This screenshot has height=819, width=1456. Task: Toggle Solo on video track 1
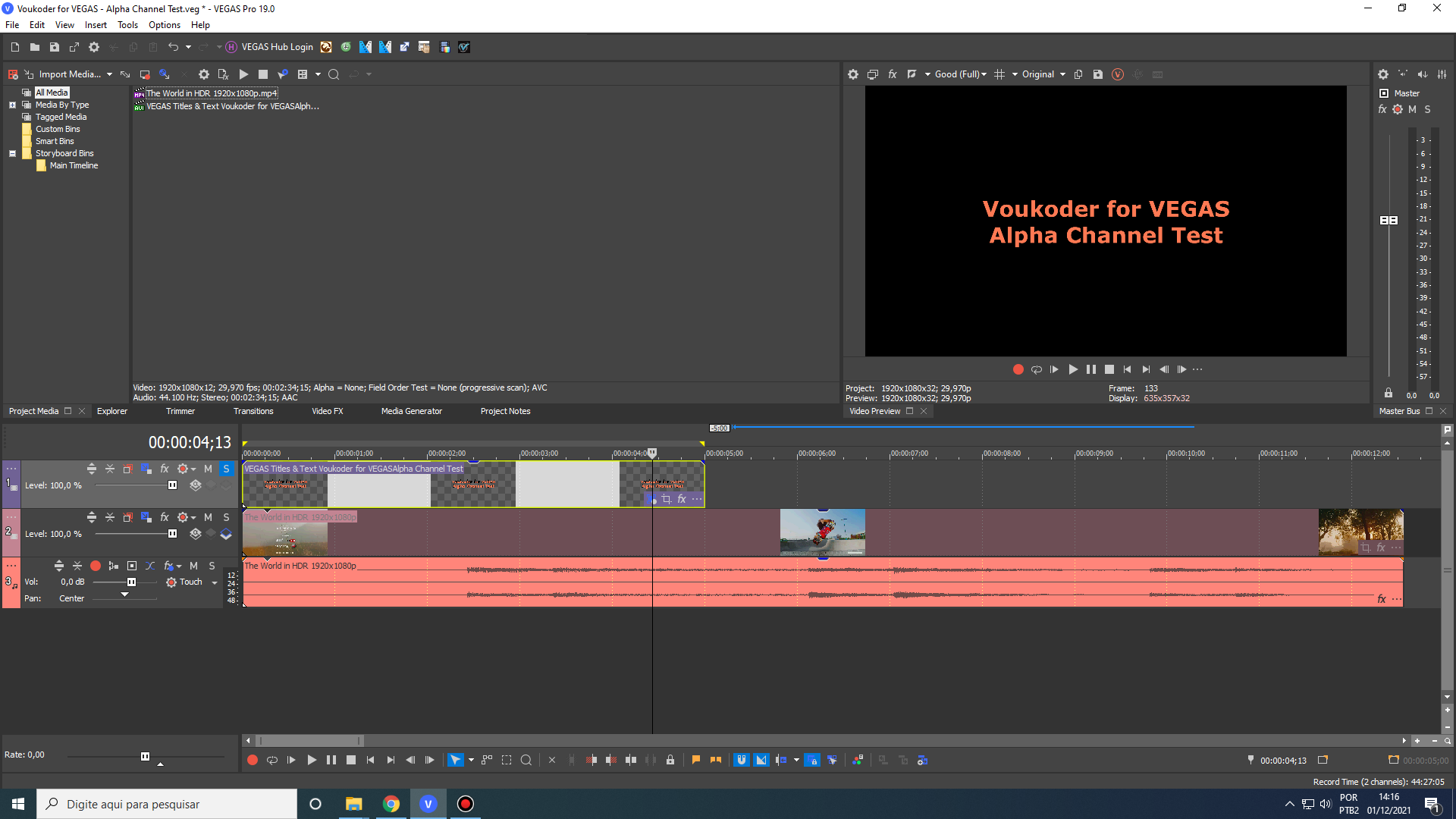226,469
